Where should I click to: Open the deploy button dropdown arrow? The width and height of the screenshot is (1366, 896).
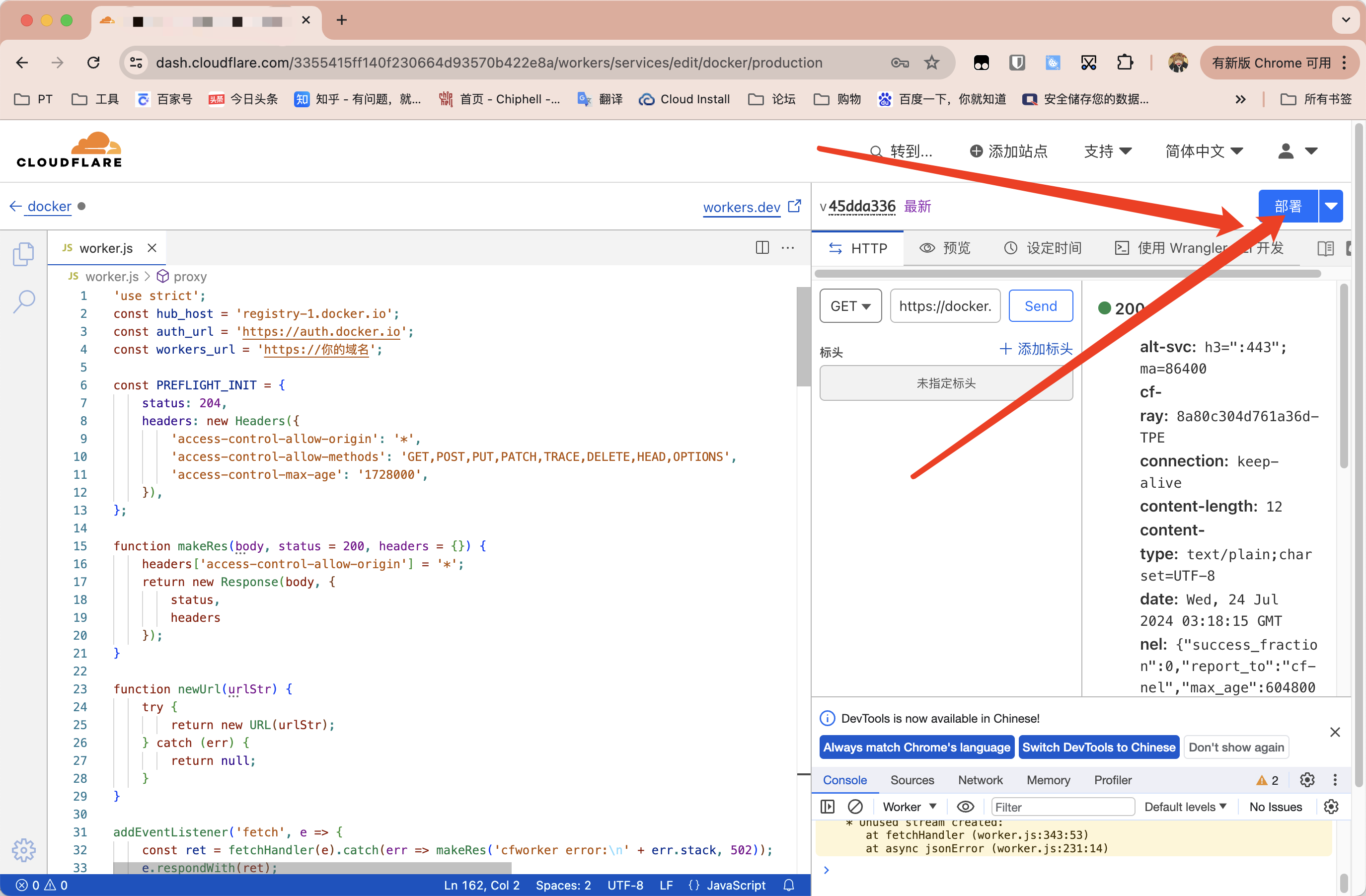point(1331,206)
